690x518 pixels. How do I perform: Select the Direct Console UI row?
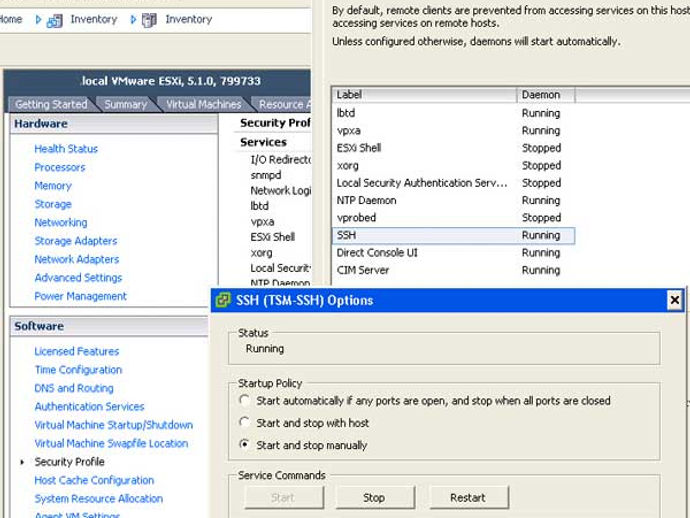point(453,253)
